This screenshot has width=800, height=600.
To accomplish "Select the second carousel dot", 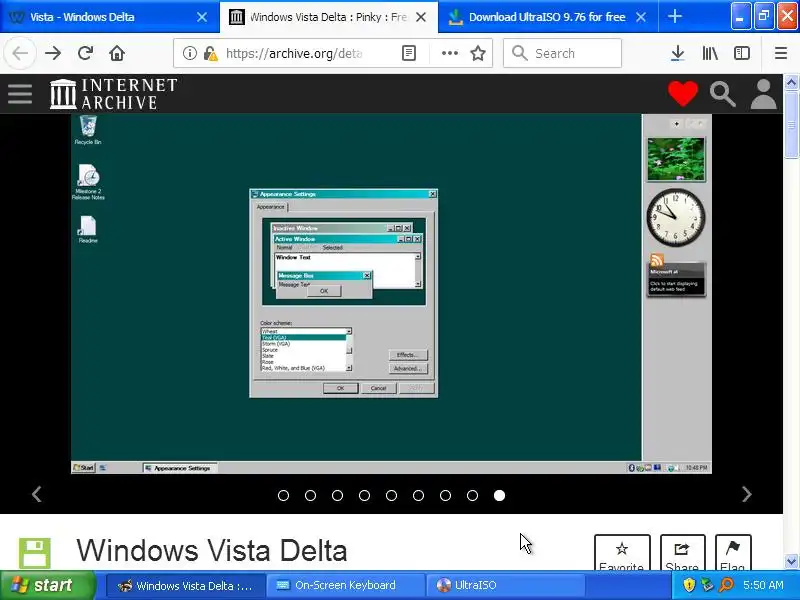I will pyautogui.click(x=310, y=495).
